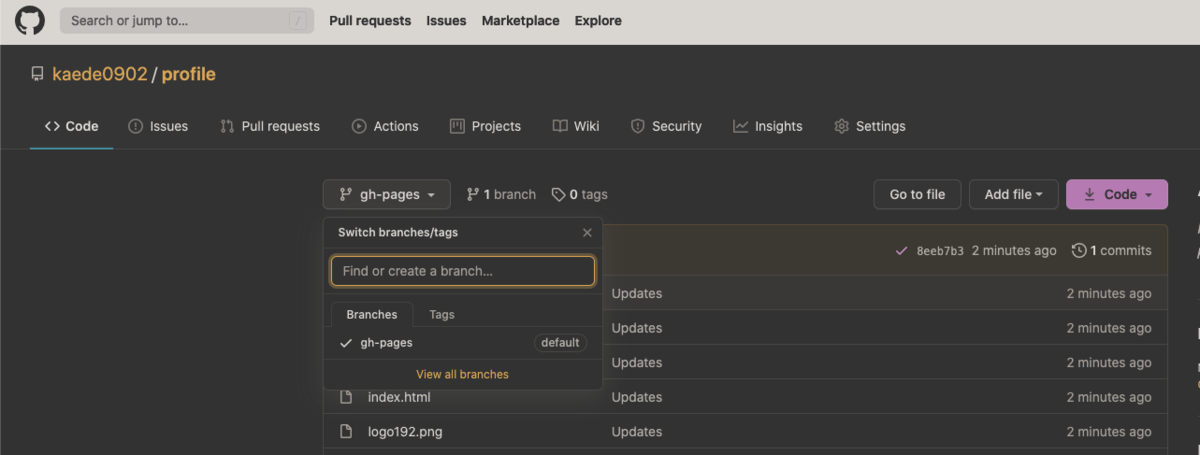Go to the Insights tab
The height and width of the screenshot is (455, 1200).
point(768,126)
